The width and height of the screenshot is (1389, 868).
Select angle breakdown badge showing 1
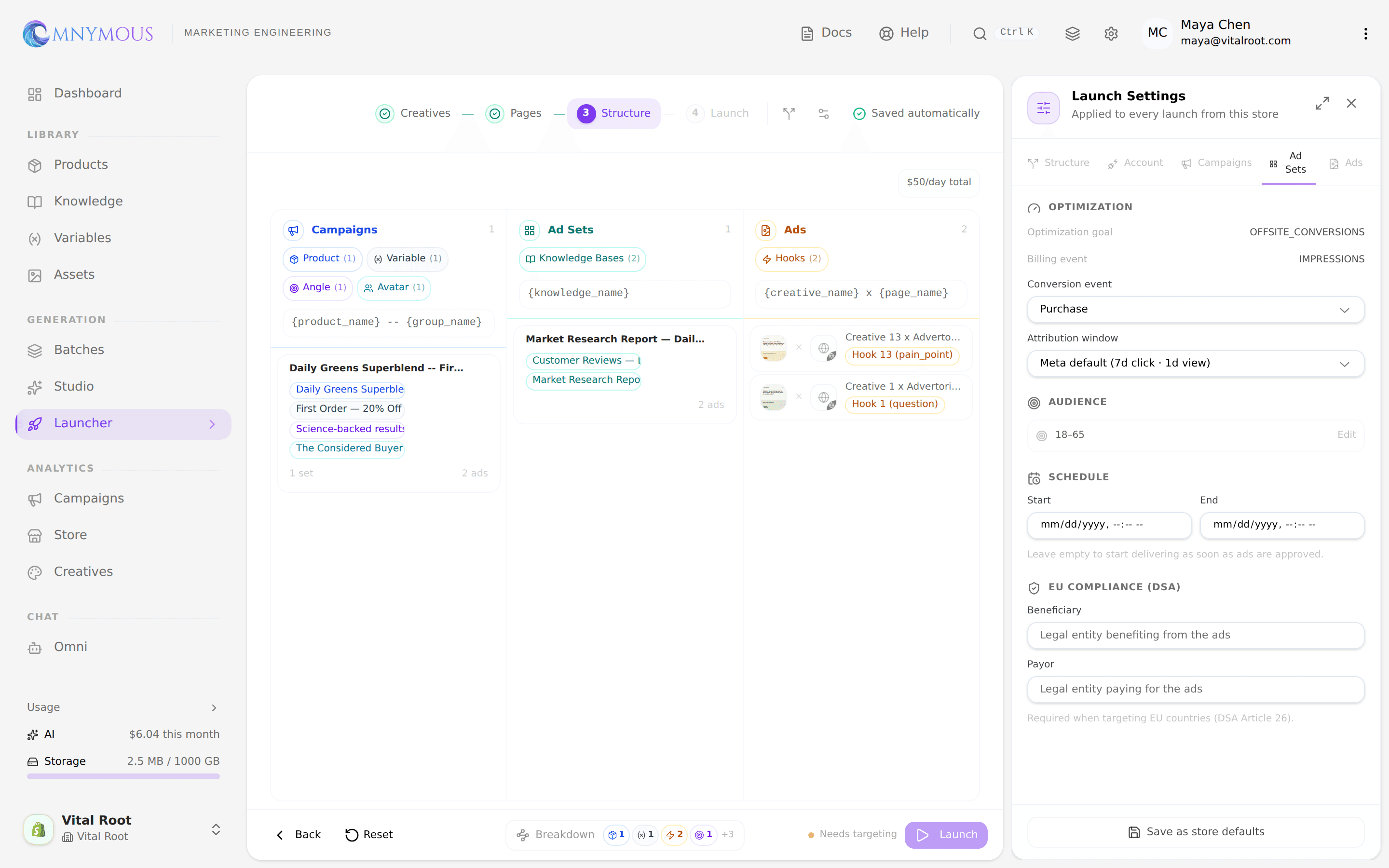tap(704, 835)
